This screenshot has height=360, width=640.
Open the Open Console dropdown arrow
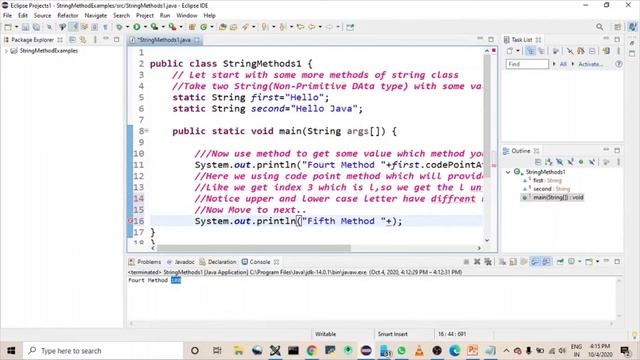pos(597,262)
